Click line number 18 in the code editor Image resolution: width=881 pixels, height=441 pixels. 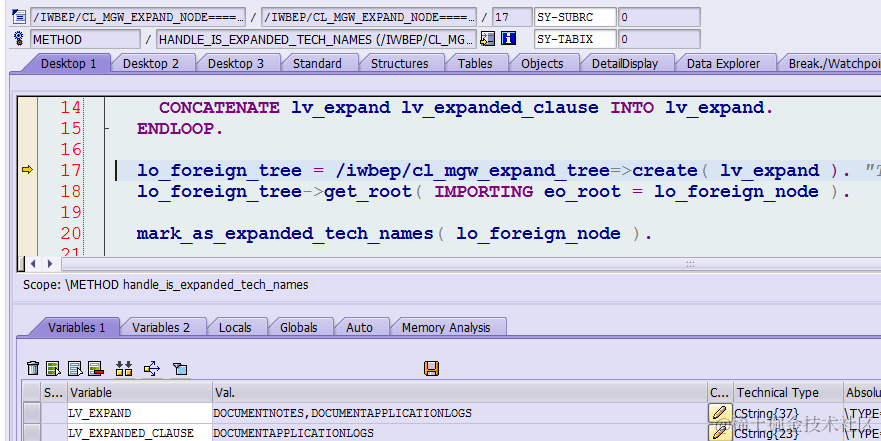[71, 191]
